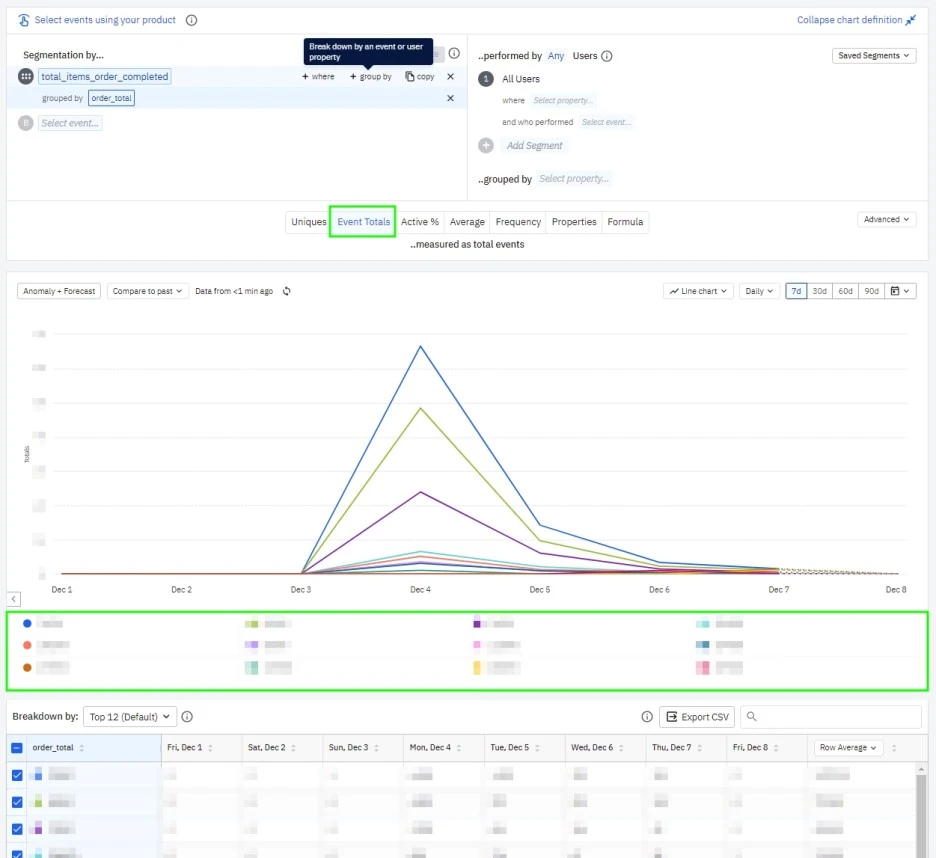Sort by Wed, Dec 6 column
Image resolution: width=936 pixels, height=858 pixels.
pyautogui.click(x=621, y=748)
